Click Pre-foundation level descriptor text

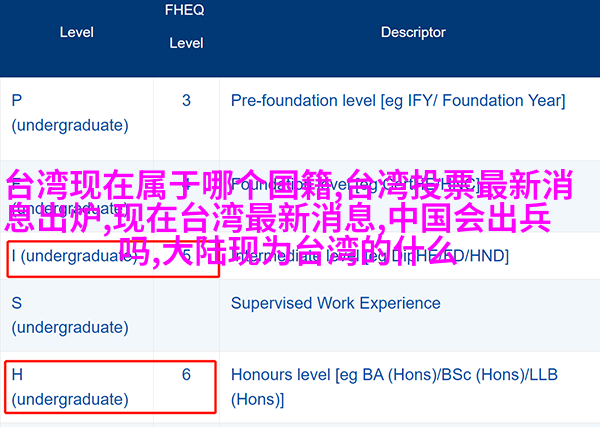(x=398, y=101)
